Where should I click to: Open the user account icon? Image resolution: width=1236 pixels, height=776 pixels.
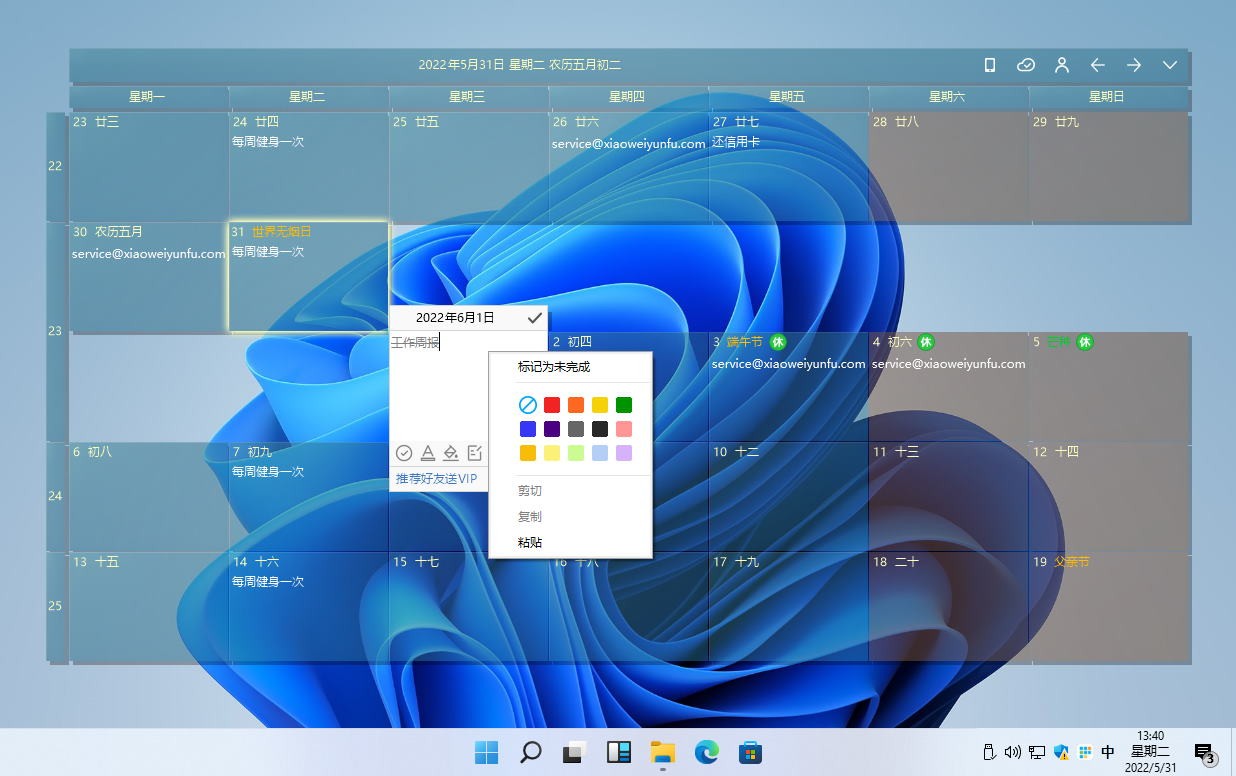(x=1062, y=65)
